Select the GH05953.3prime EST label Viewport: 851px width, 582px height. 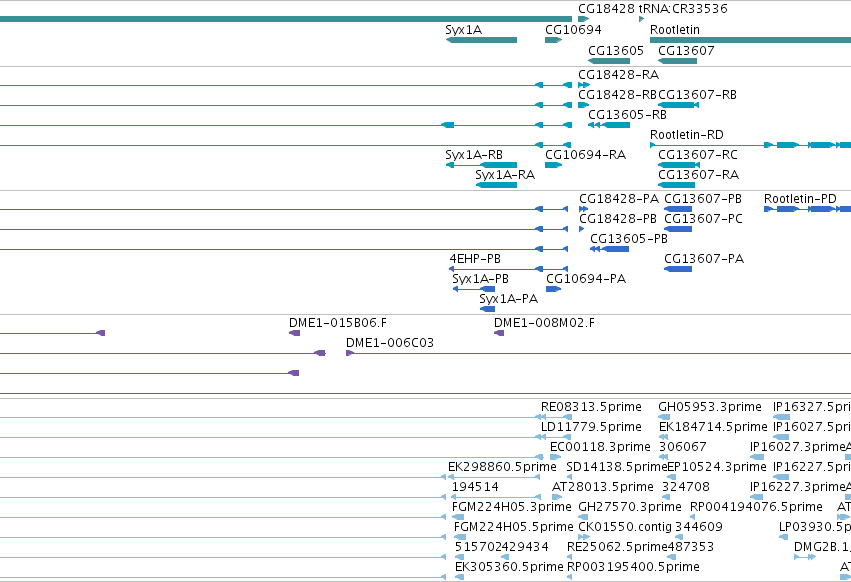click(x=710, y=407)
